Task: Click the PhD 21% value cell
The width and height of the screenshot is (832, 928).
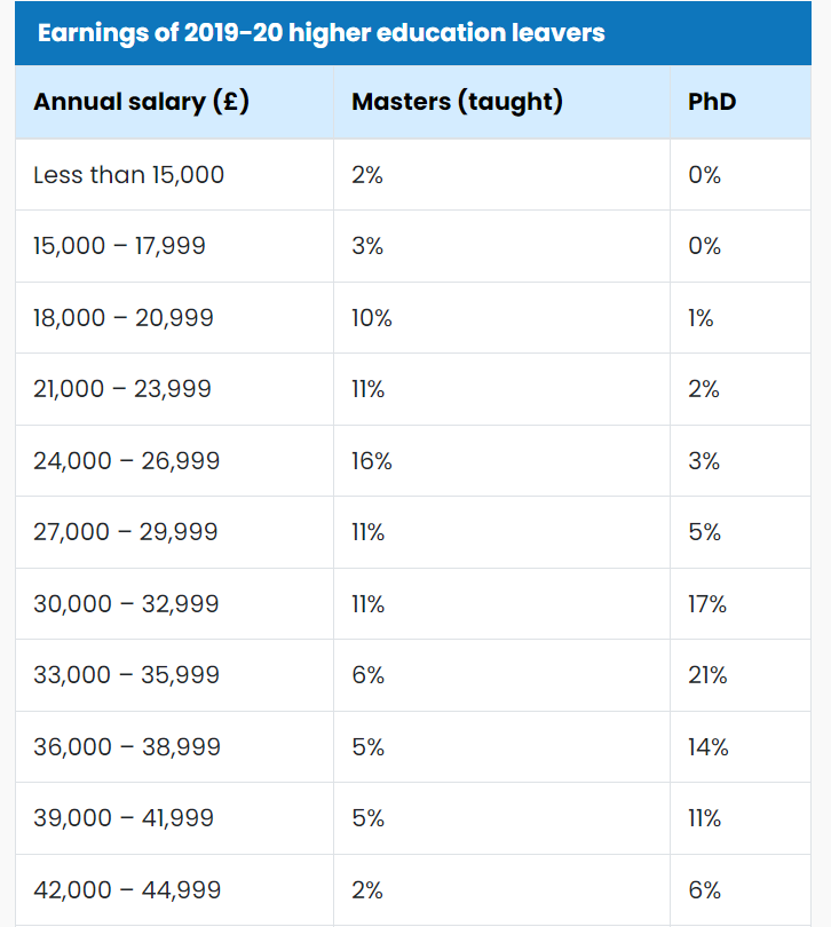Action: click(740, 675)
